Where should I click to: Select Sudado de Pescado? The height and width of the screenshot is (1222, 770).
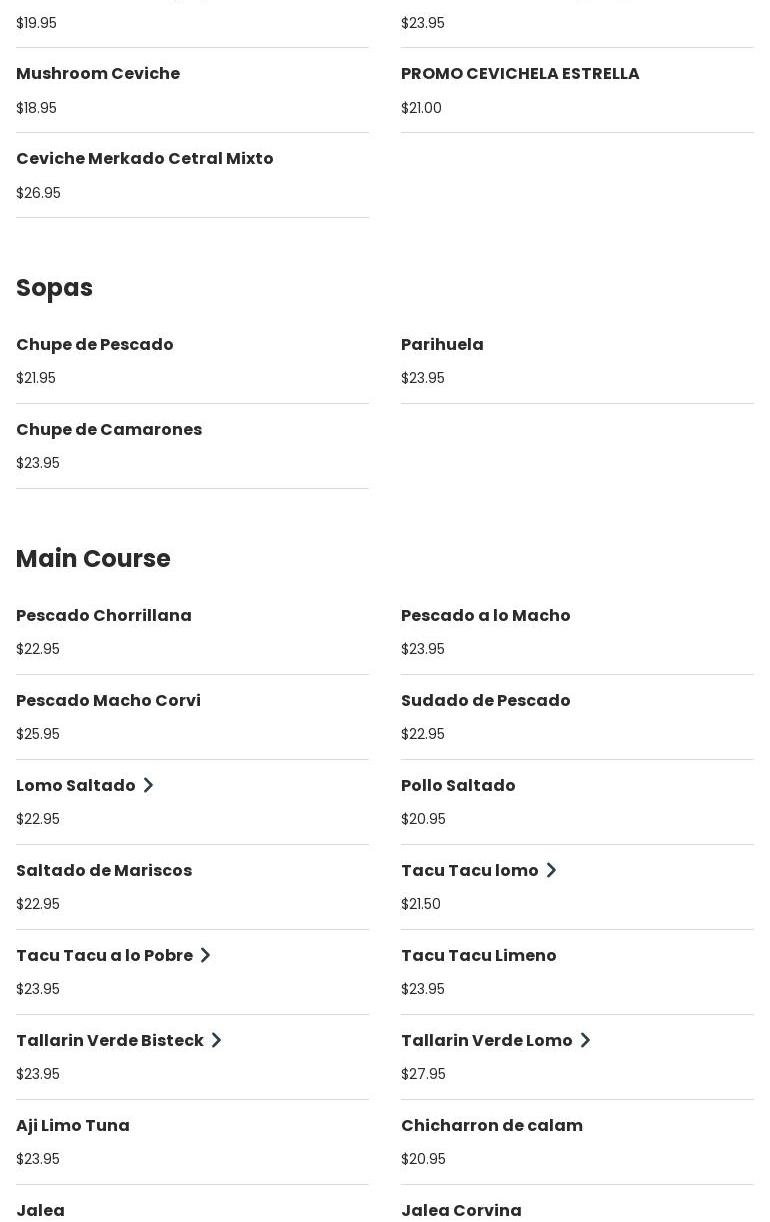point(485,701)
